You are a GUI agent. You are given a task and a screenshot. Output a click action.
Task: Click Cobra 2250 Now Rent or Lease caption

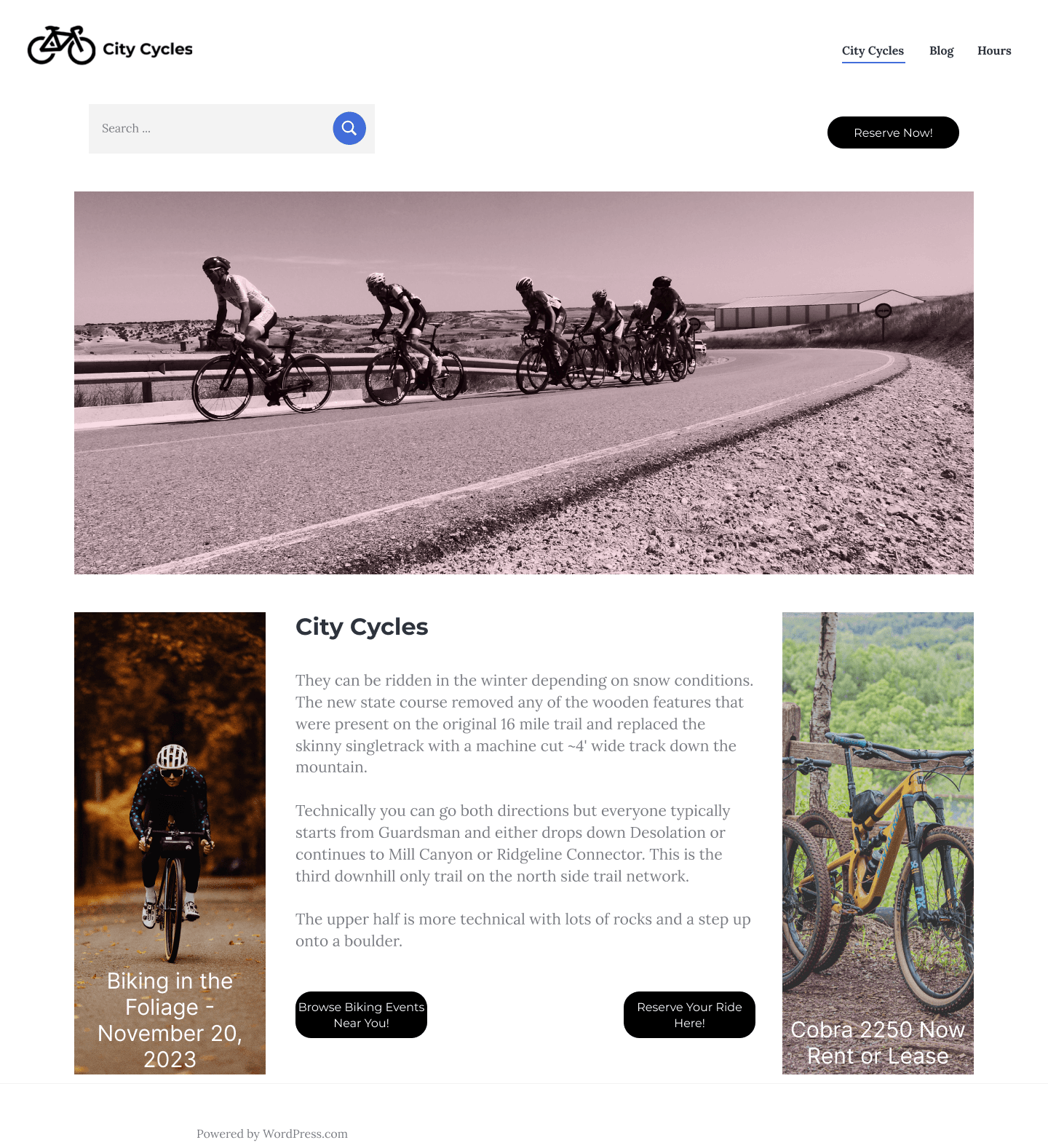878,1042
